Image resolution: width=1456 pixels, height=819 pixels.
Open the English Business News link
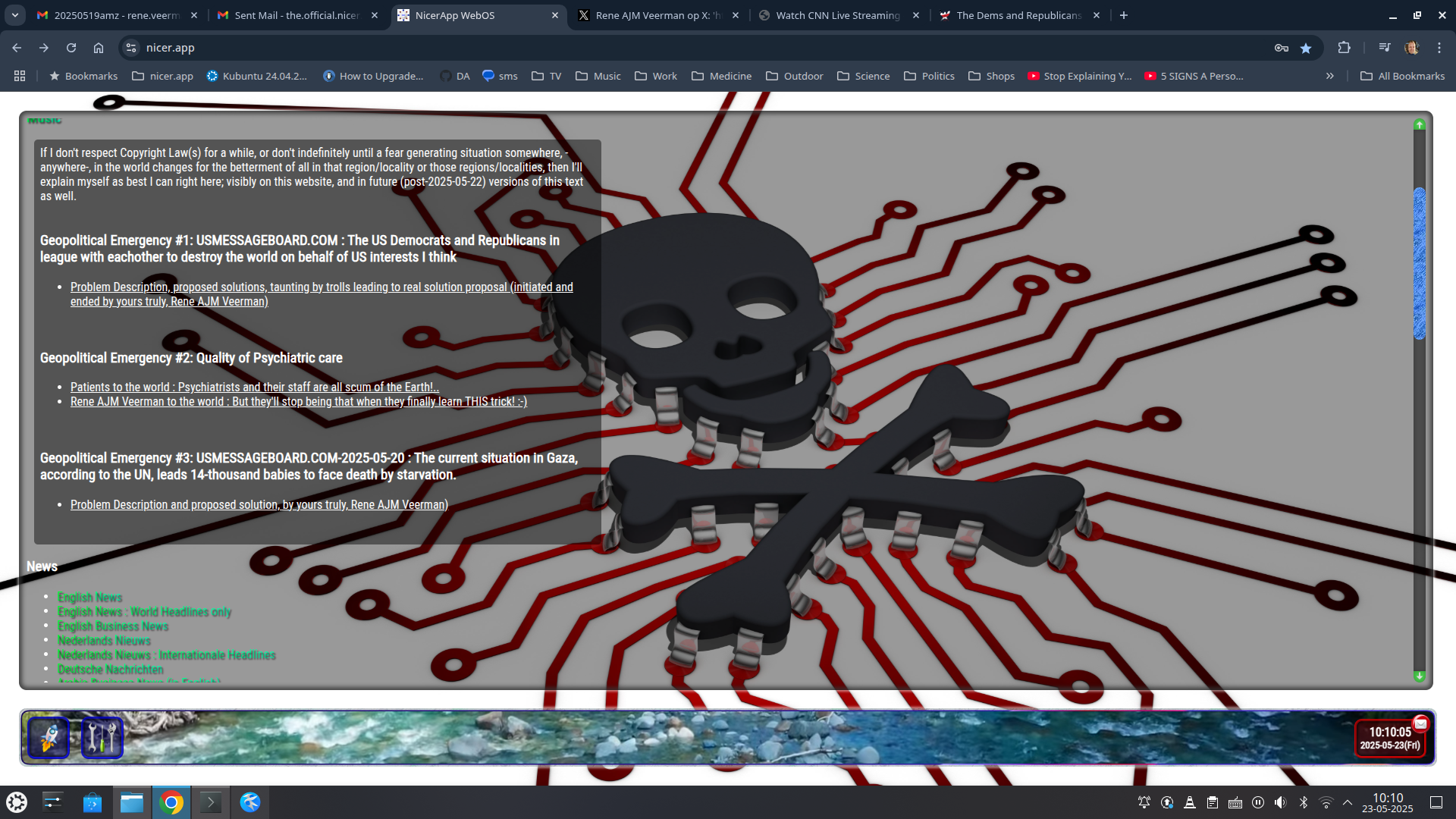pos(113,626)
